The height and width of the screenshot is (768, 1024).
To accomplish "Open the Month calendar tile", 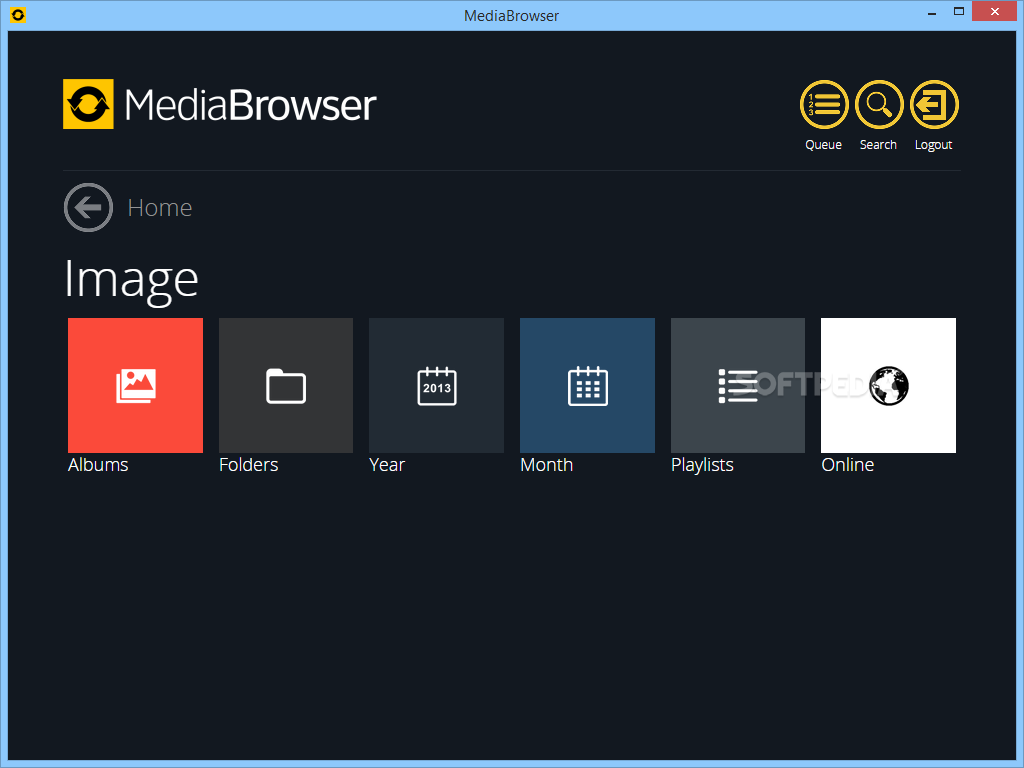I will 587,385.
